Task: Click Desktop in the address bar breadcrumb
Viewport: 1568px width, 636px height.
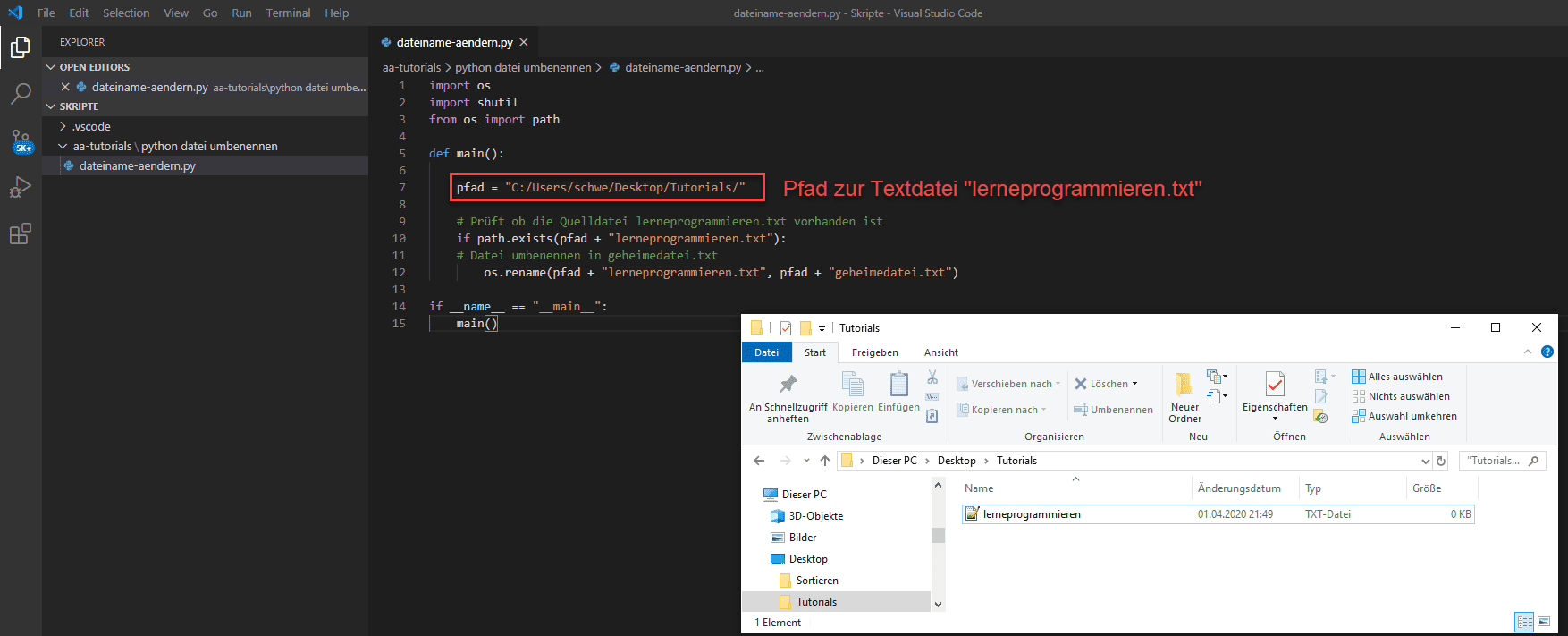Action: (x=957, y=461)
